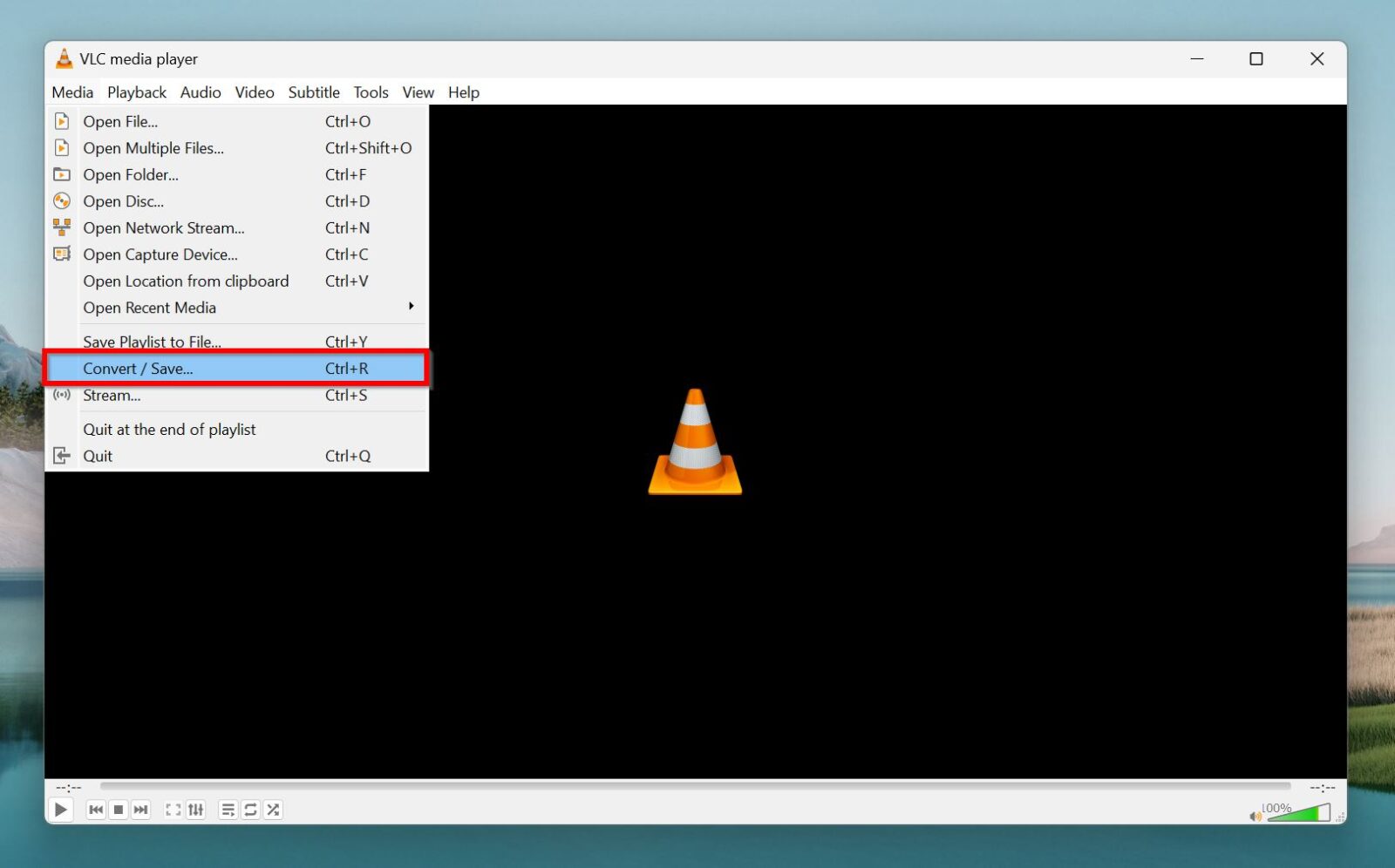
Task: Toggle loop playback mode
Action: point(250,810)
